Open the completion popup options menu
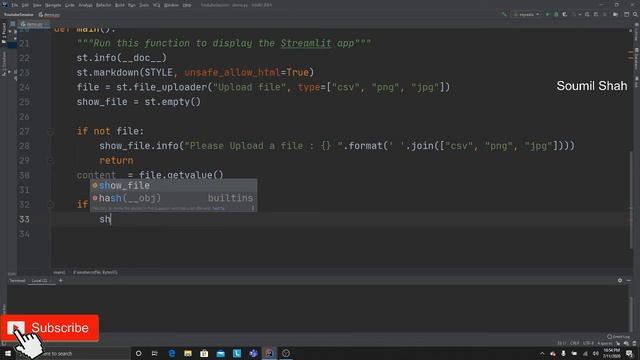The image size is (640, 360). click(x=253, y=208)
